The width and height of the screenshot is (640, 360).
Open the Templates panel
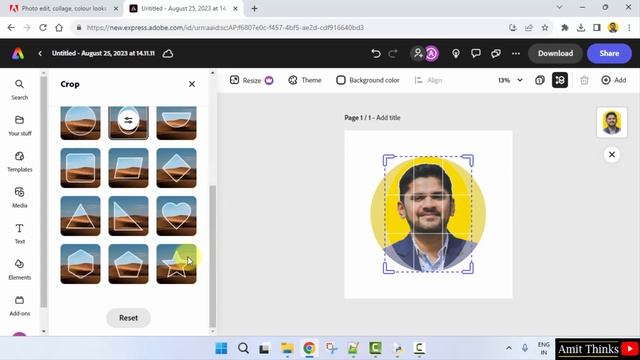click(19, 162)
